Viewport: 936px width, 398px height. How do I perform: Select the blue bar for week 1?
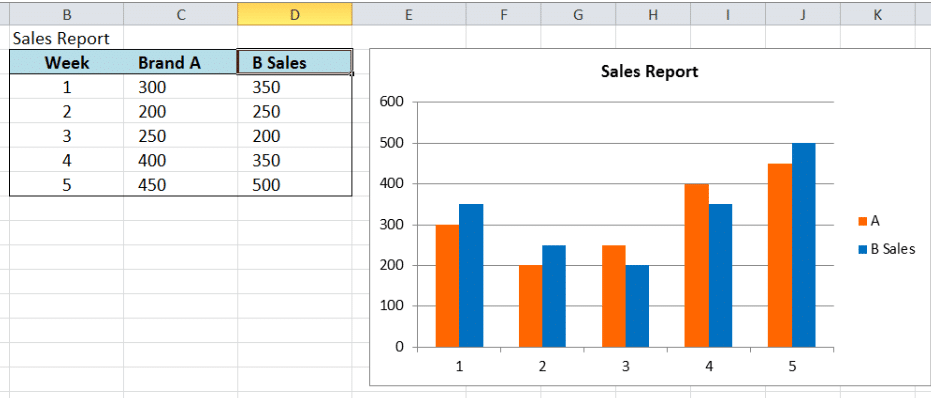point(471,276)
